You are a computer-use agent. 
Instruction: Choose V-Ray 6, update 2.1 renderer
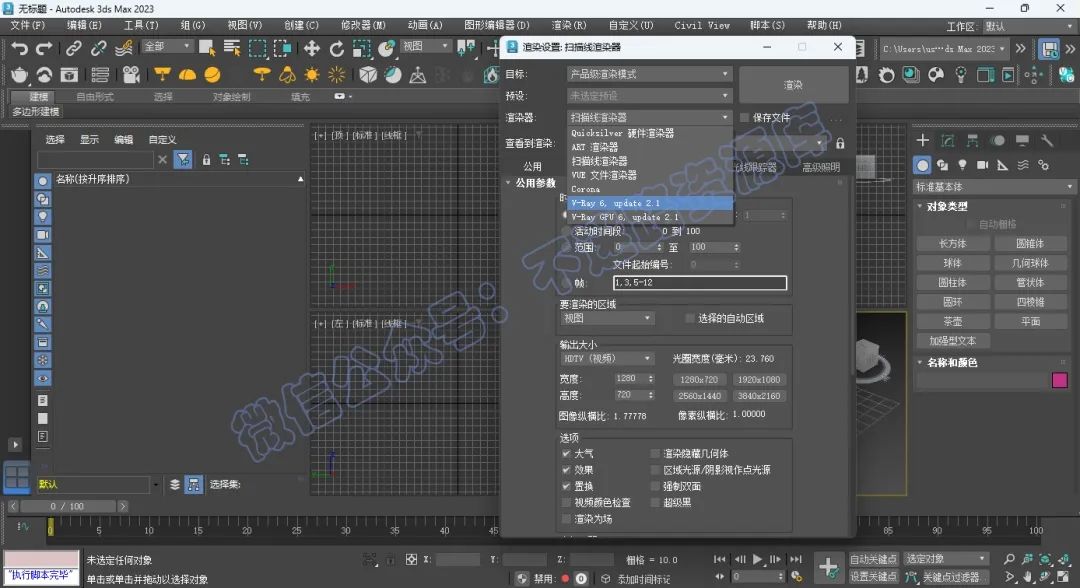pyautogui.click(x=650, y=203)
